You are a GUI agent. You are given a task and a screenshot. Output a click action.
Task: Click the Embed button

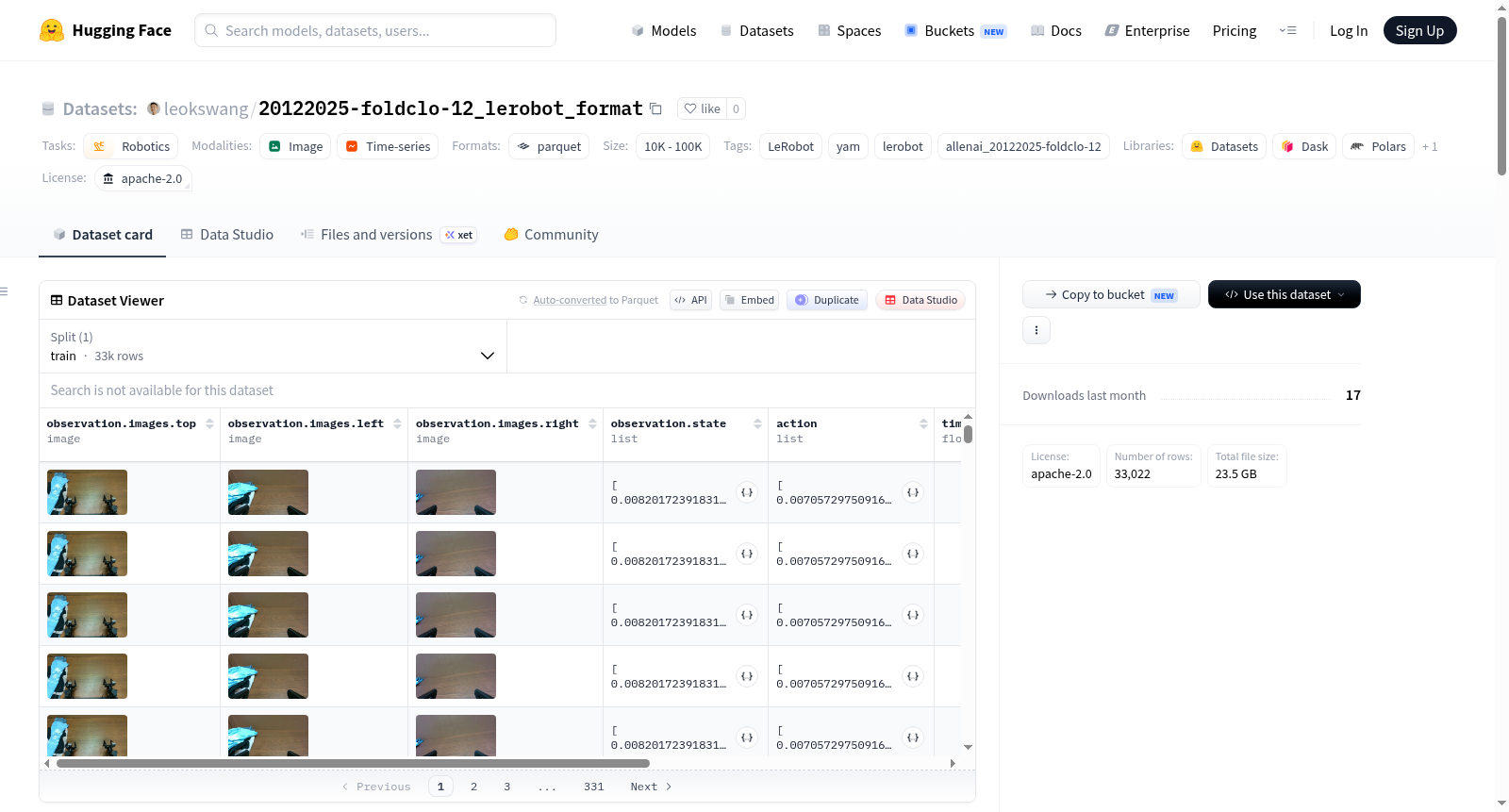pos(749,300)
